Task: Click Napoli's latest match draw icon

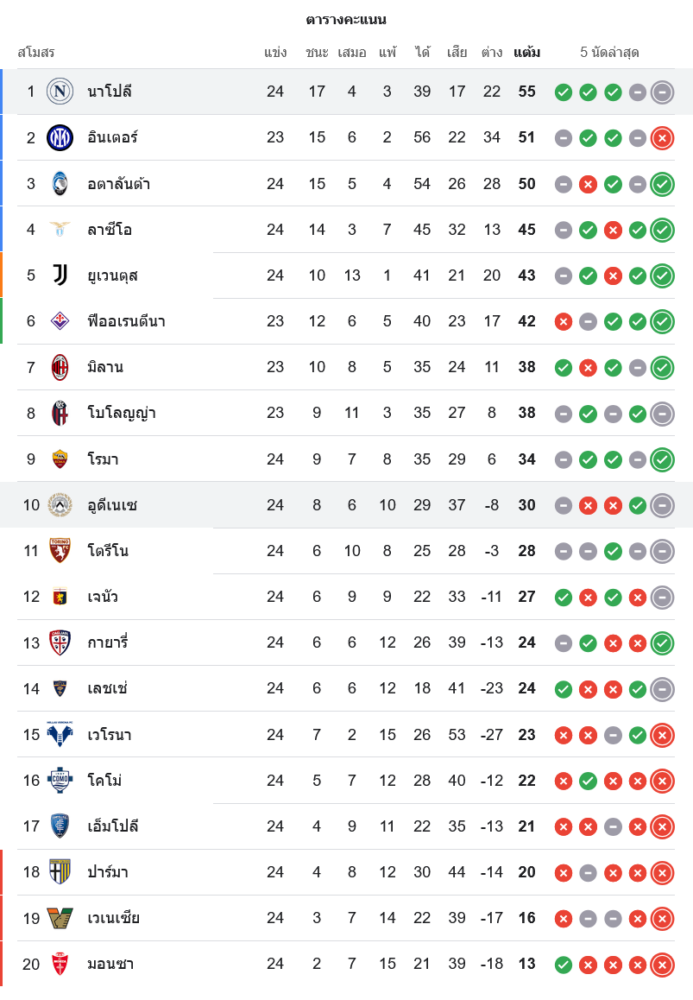Action: click(x=661, y=92)
